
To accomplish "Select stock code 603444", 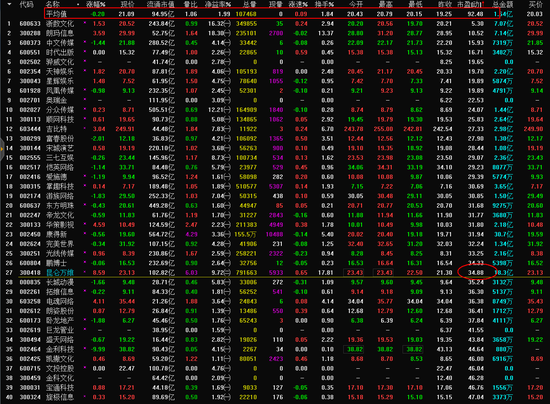I will click(x=30, y=129).
